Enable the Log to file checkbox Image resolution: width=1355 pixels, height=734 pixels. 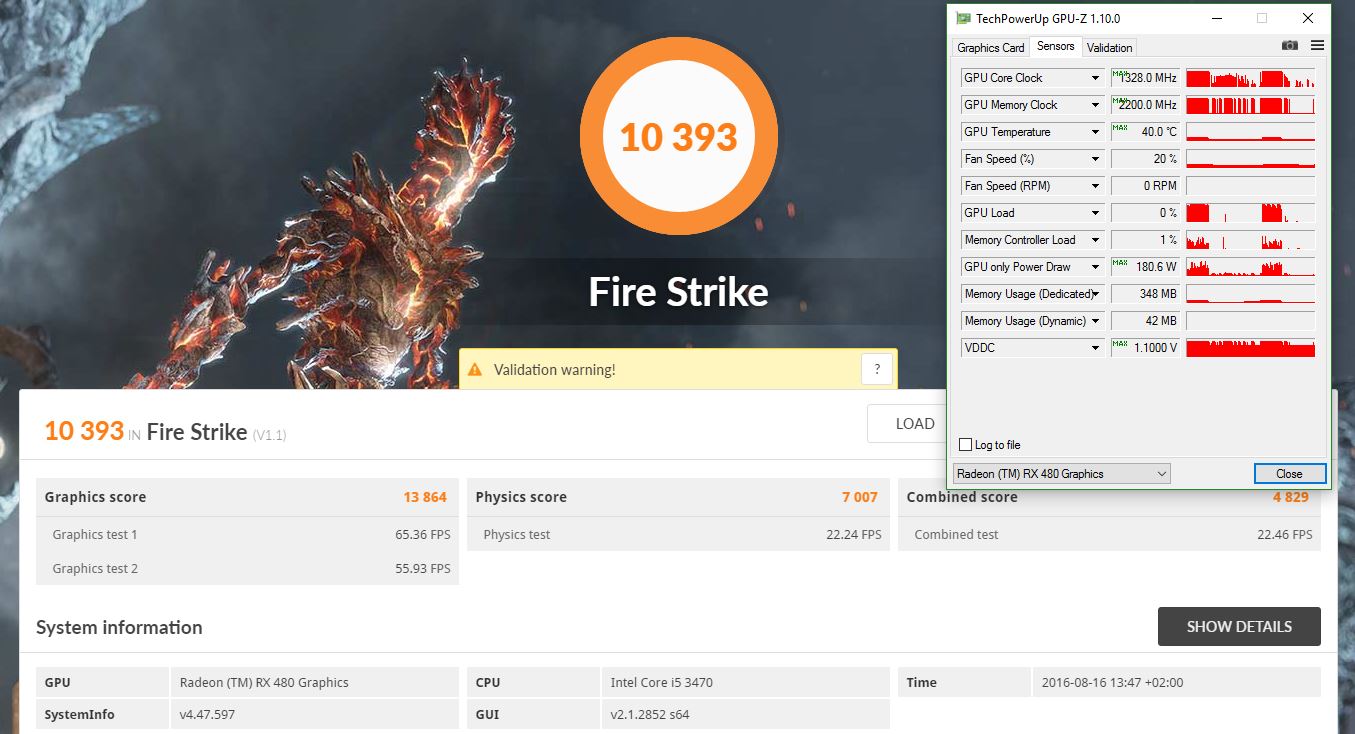pos(965,445)
